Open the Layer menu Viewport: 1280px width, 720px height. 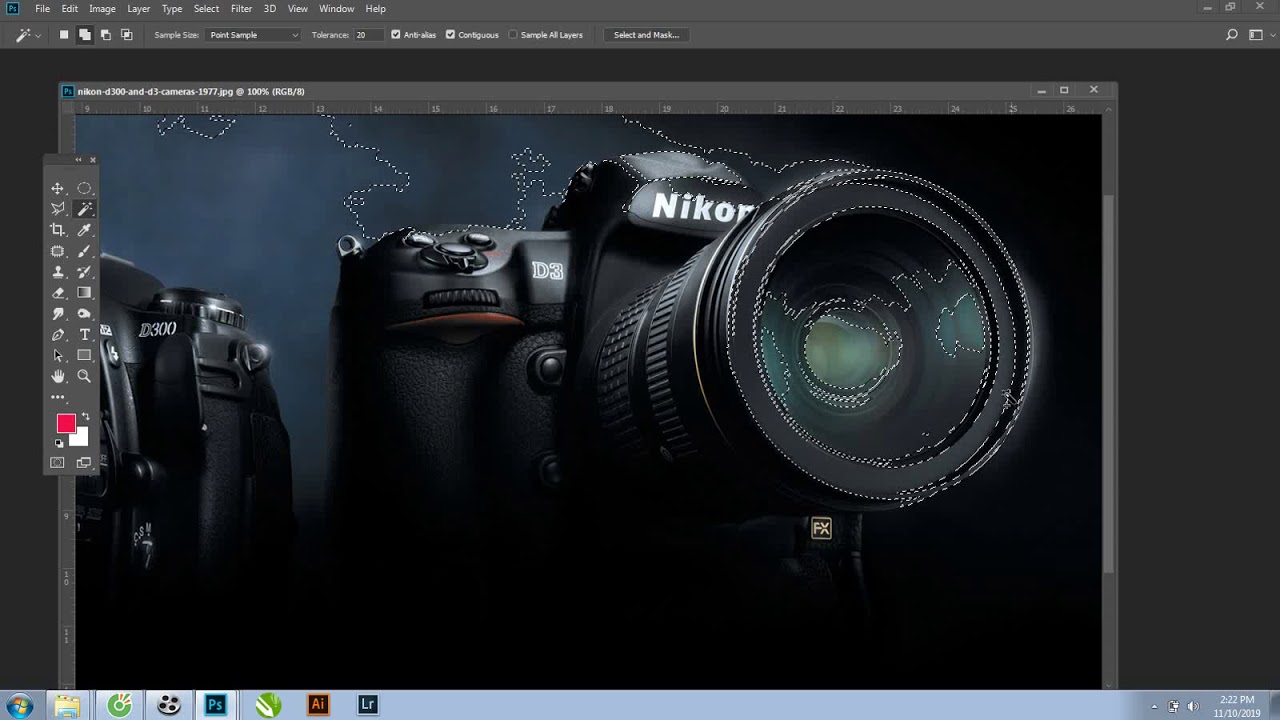(139, 9)
